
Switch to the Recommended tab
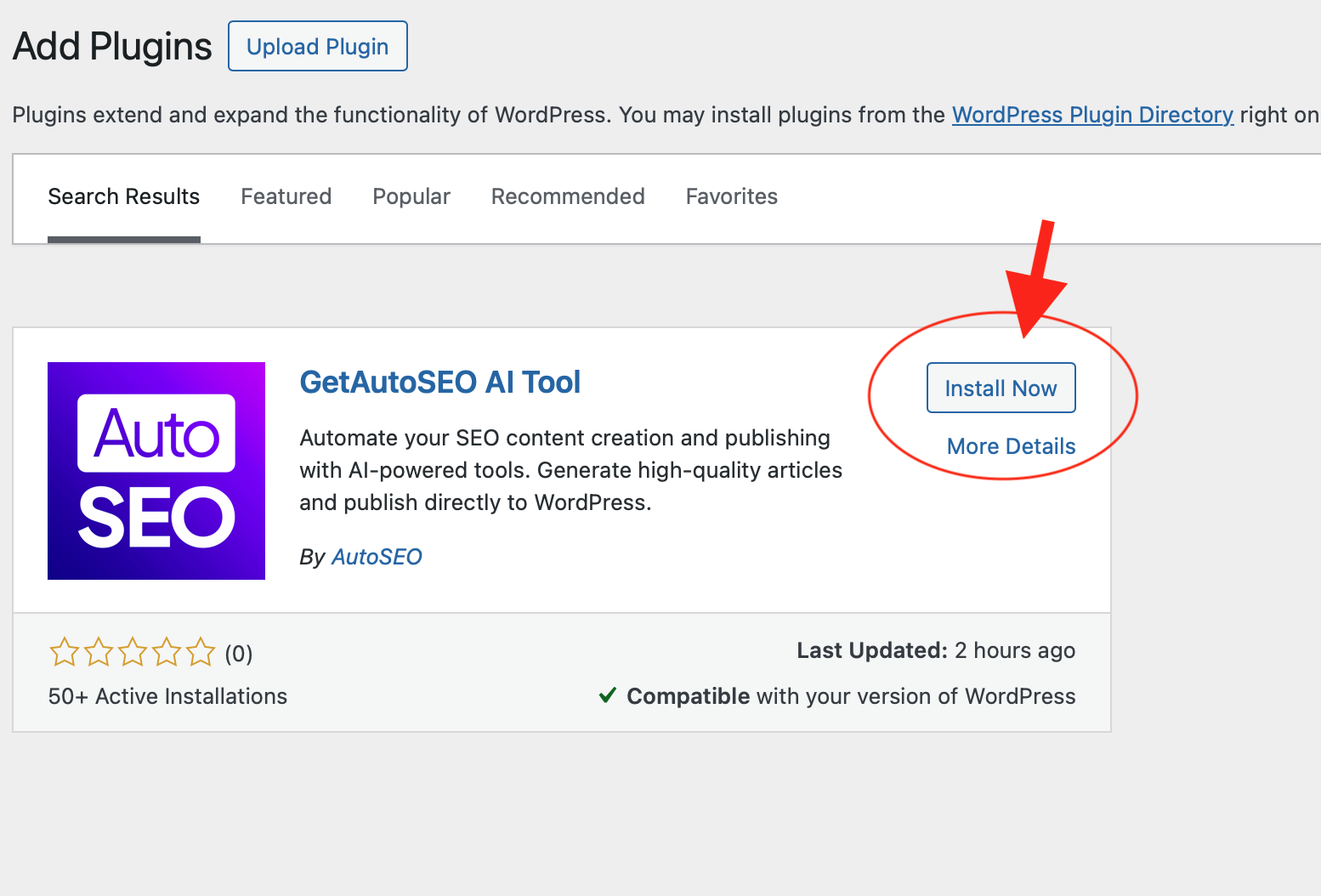(568, 196)
